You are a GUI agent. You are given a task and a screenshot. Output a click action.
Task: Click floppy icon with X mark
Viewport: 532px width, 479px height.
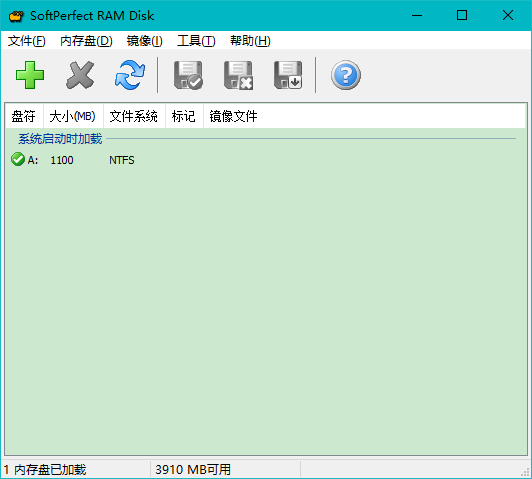238,75
